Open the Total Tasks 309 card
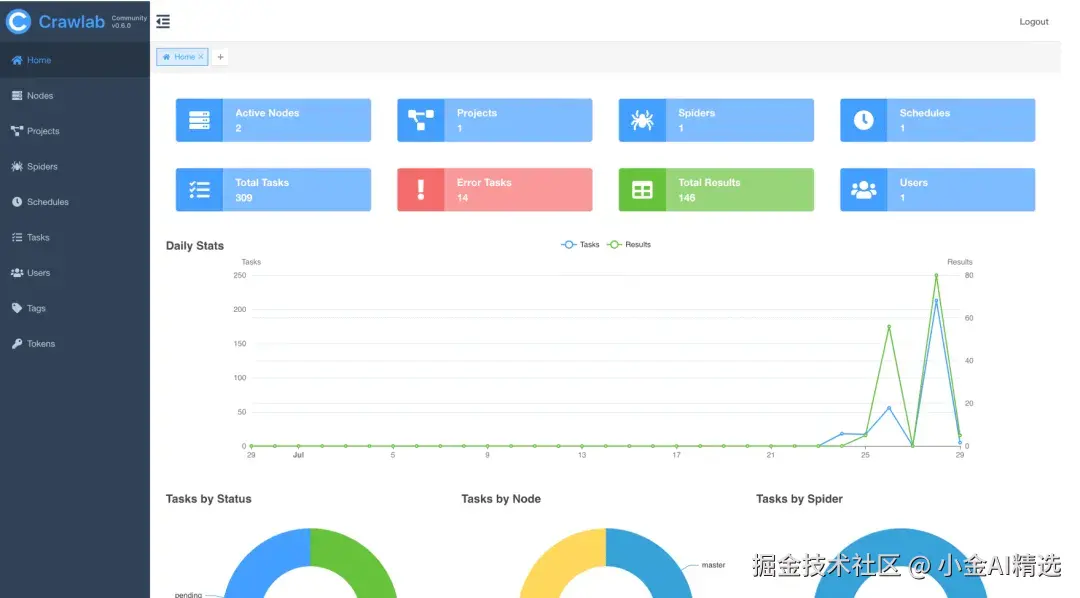Image resolution: width=1080 pixels, height=598 pixels. pos(273,189)
